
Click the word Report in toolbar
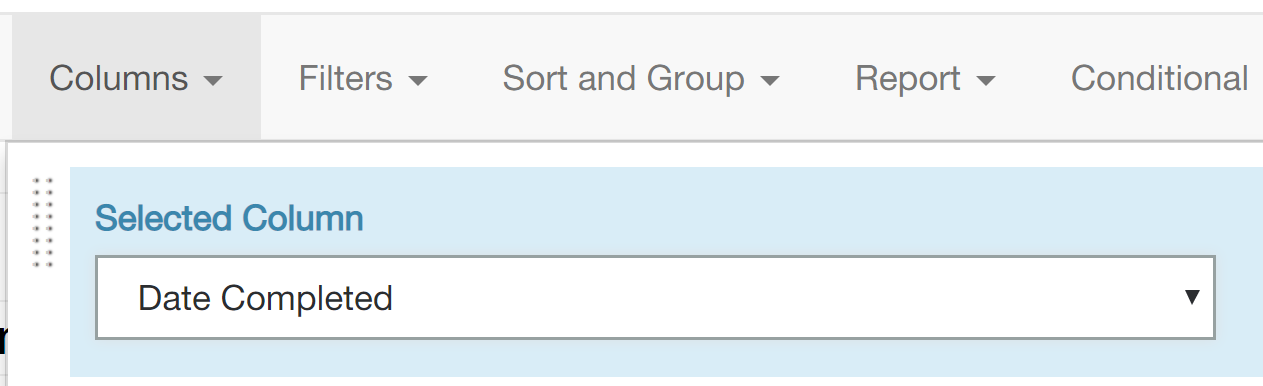pyautogui.click(x=908, y=78)
